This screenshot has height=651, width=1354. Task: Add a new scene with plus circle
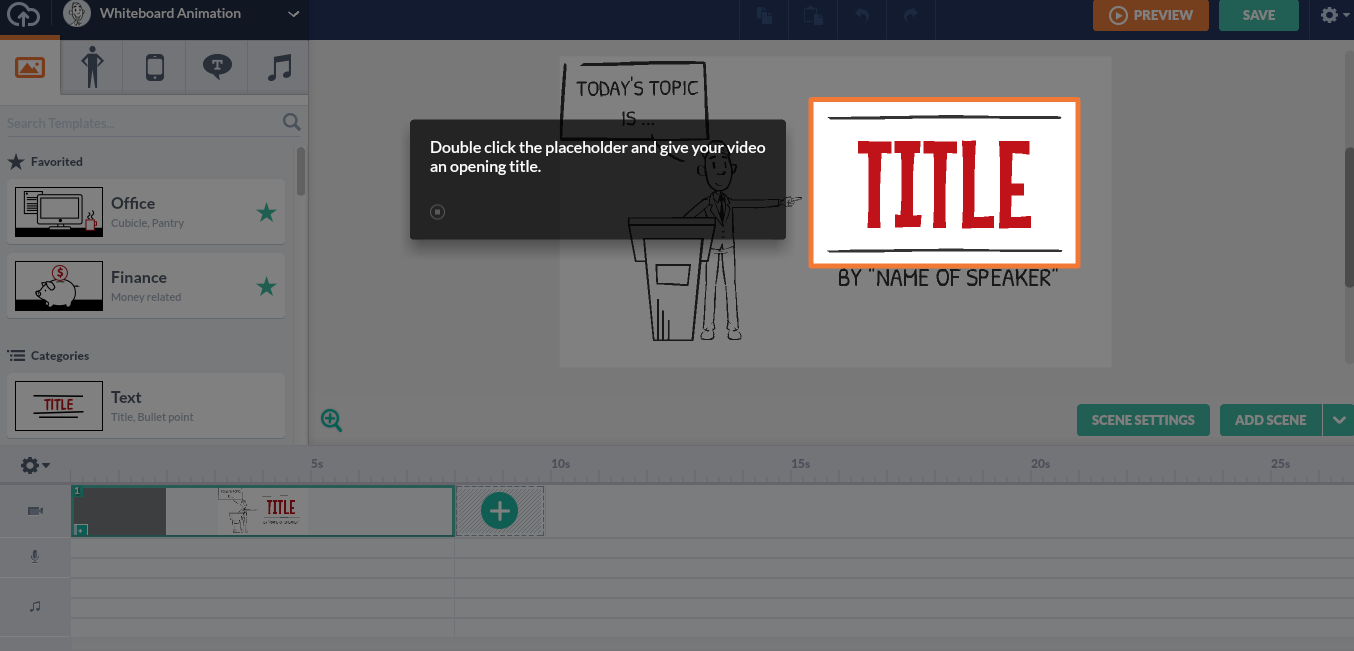[499, 511]
